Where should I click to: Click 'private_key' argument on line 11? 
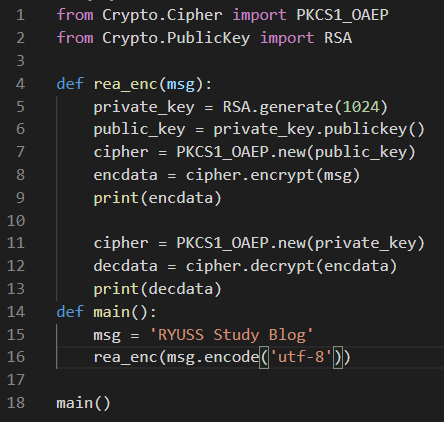click(365, 243)
